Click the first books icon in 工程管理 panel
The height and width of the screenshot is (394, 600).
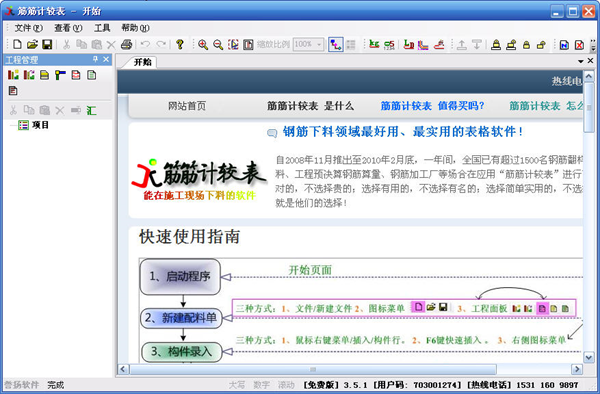13,75
